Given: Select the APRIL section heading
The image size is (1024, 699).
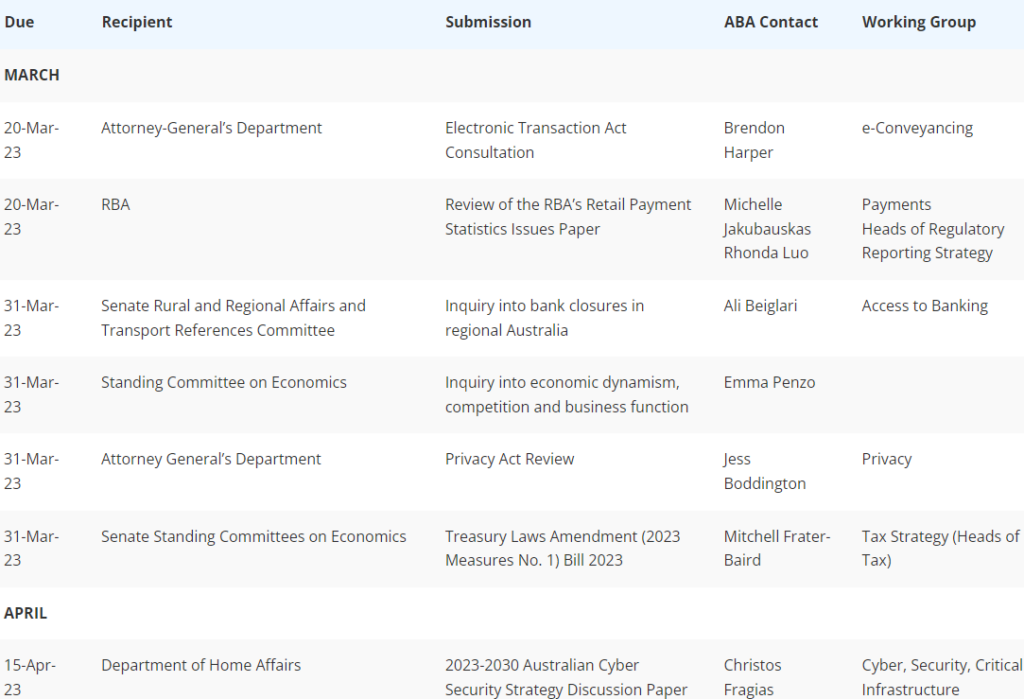Looking at the screenshot, I should 25,613.
